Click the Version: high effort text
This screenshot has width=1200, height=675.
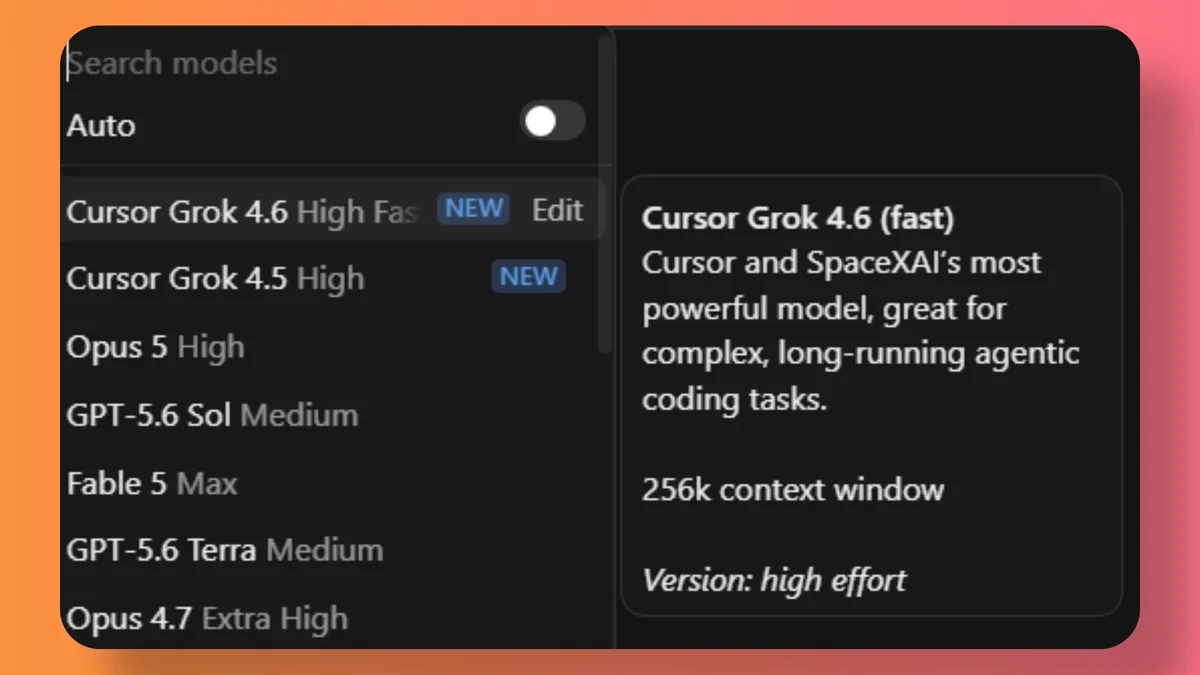[774, 580]
